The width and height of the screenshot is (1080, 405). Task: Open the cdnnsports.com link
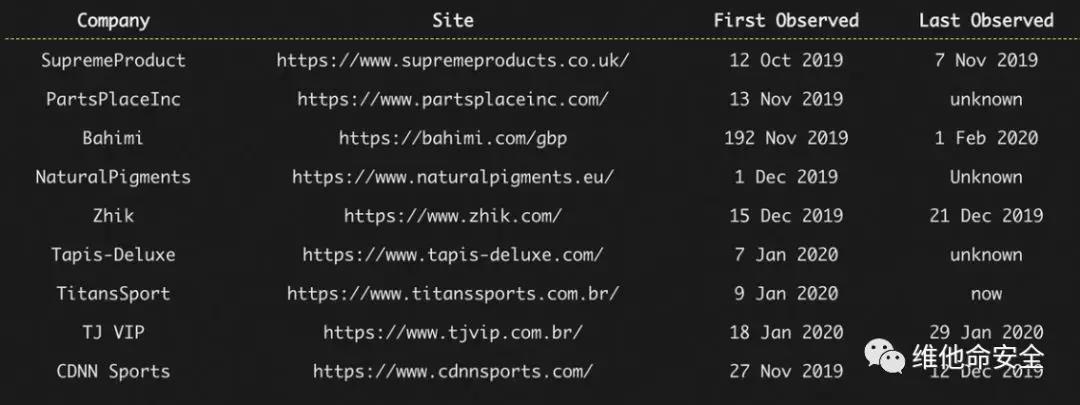point(453,372)
